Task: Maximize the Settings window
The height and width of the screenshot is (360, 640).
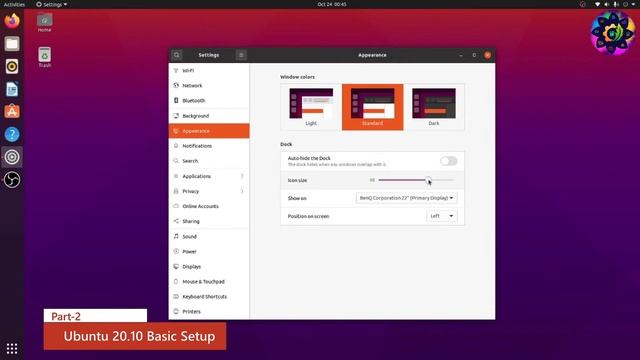Action: click(x=474, y=55)
